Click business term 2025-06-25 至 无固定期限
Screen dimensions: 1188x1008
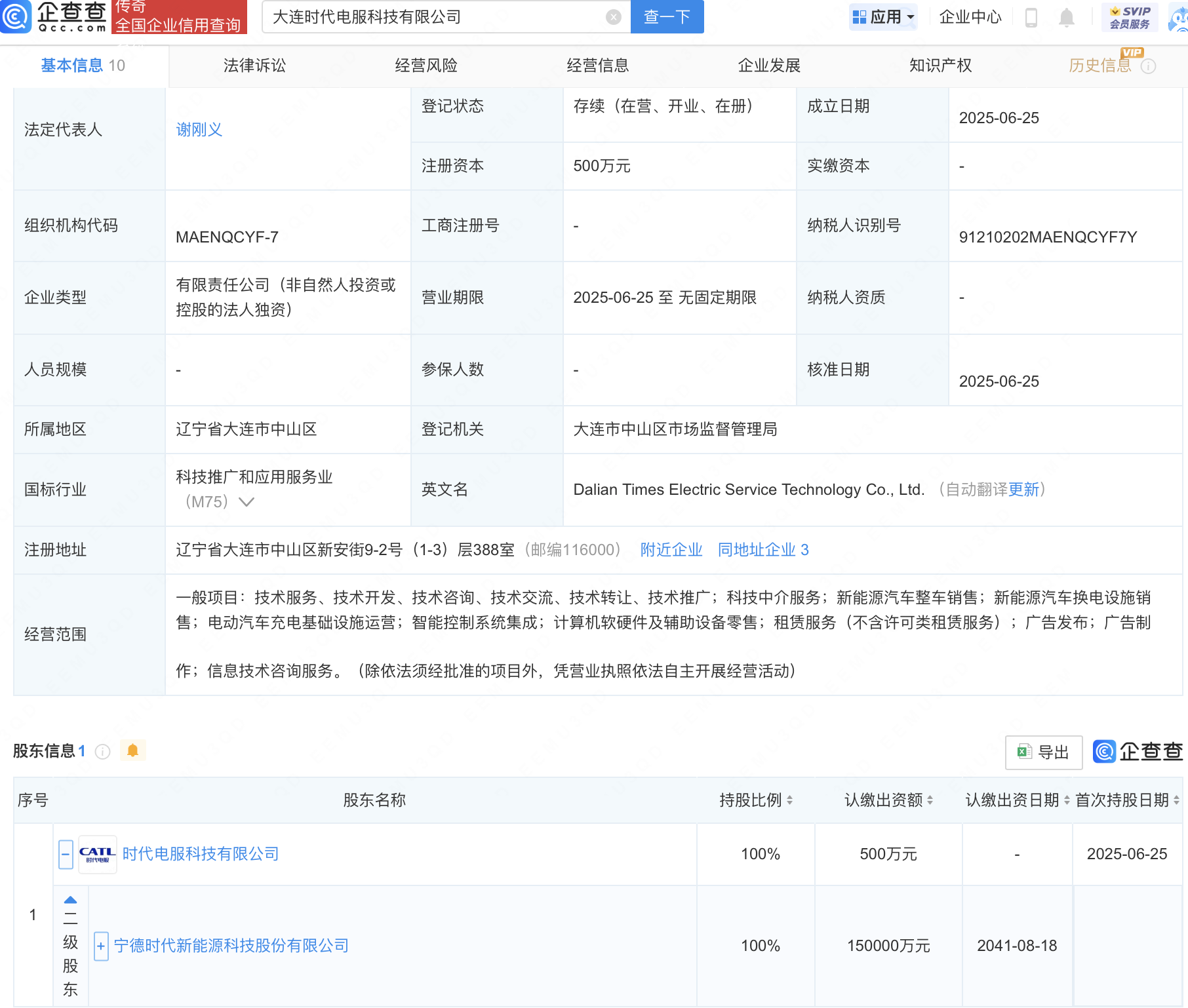pyautogui.click(x=665, y=298)
